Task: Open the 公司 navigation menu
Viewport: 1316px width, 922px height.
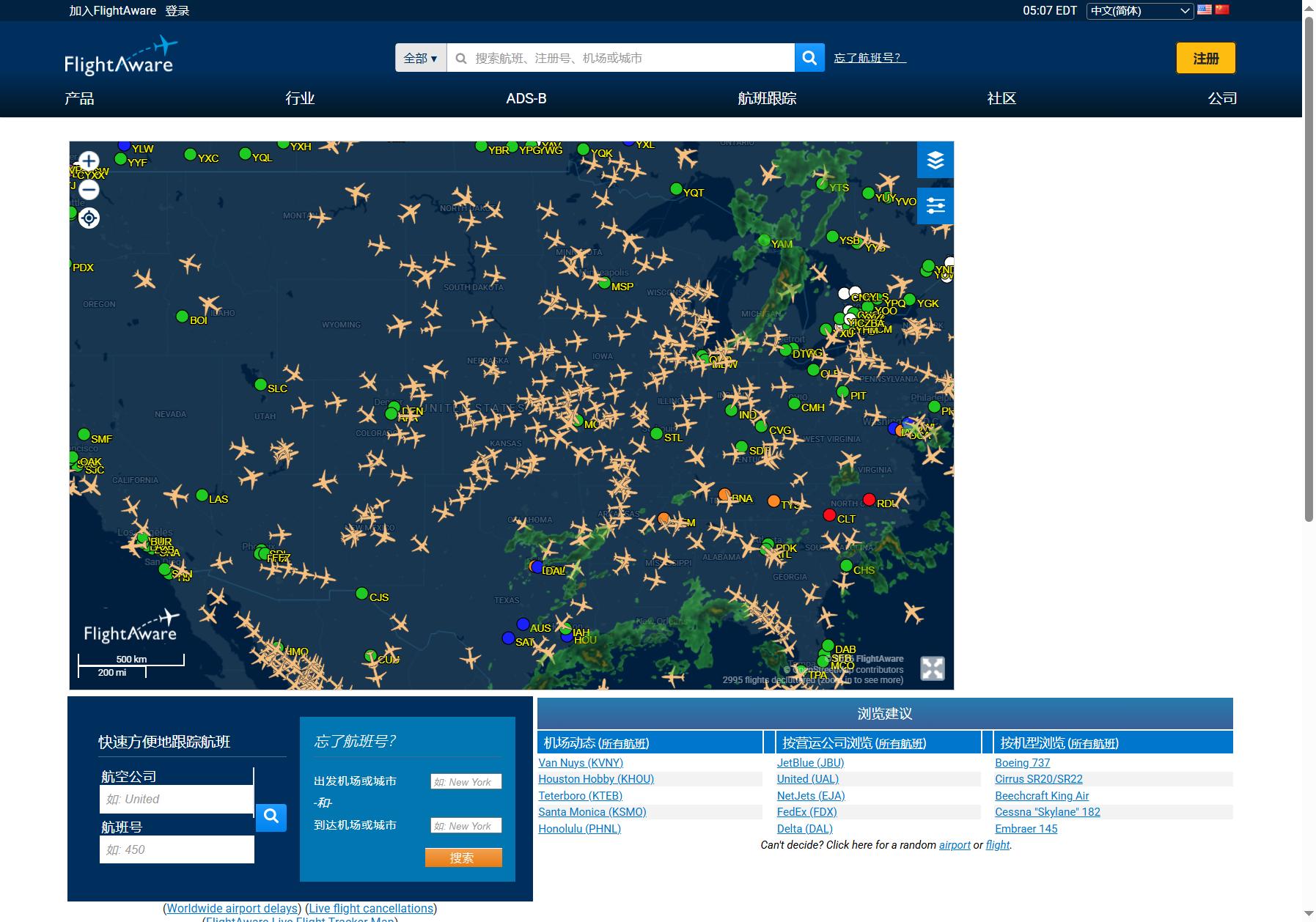Action: coord(1222,98)
